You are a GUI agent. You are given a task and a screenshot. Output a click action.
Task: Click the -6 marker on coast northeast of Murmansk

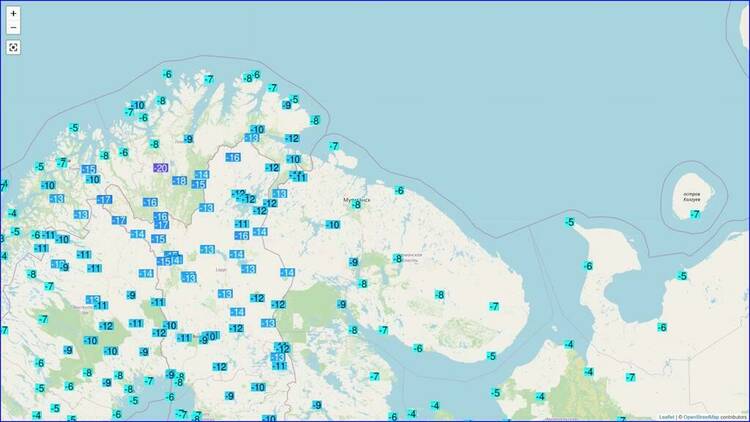click(x=399, y=190)
